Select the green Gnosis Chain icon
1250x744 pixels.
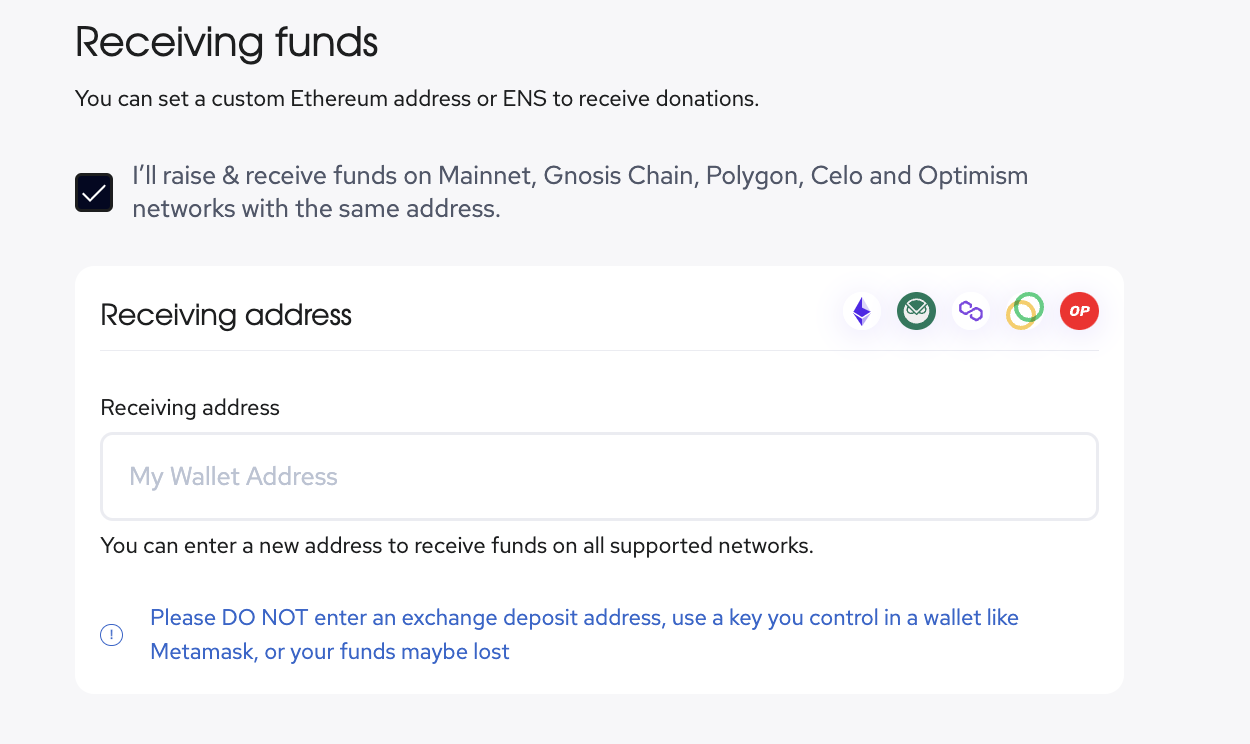coord(916,312)
